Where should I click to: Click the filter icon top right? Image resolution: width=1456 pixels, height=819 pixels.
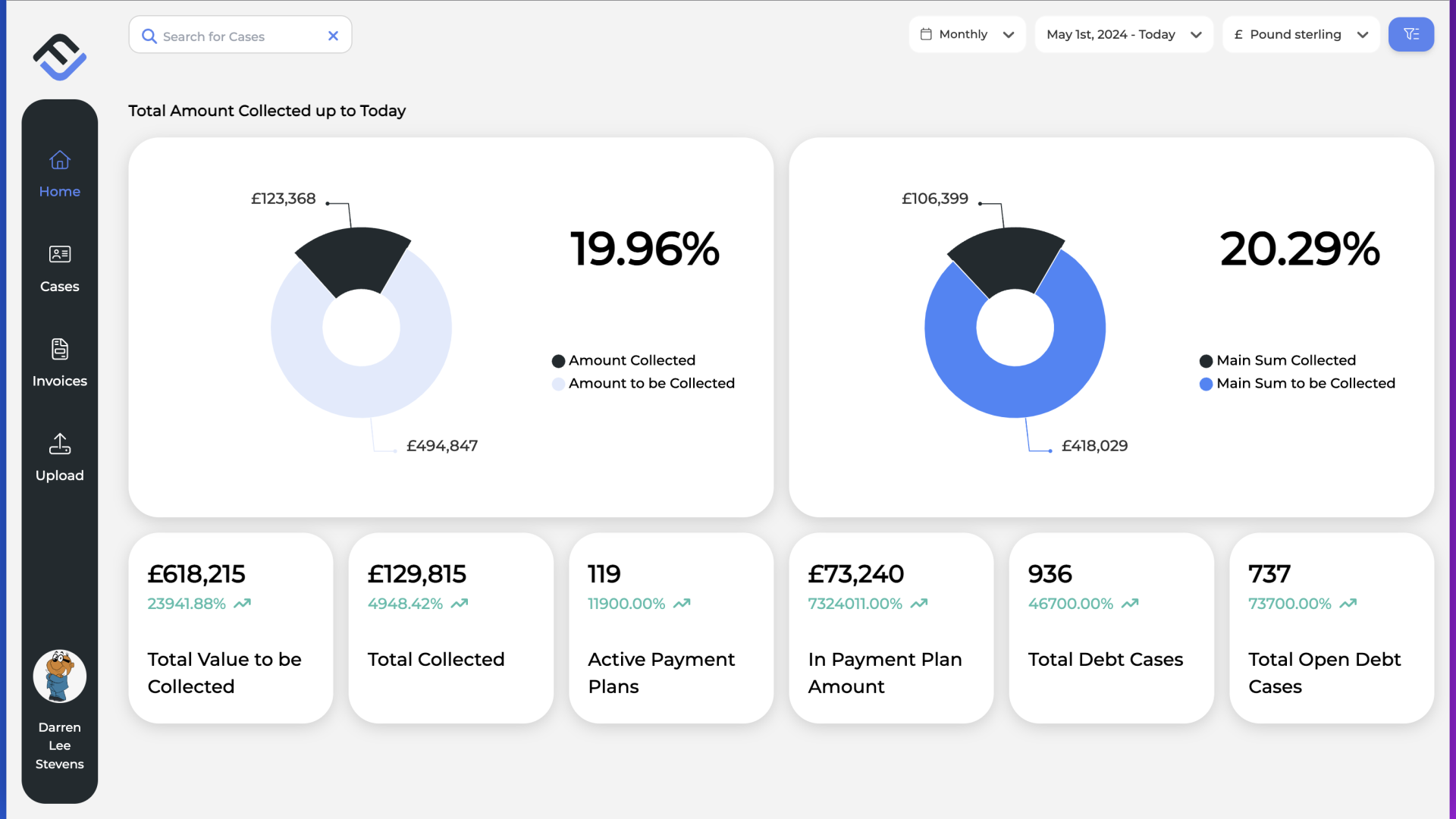click(x=1411, y=34)
